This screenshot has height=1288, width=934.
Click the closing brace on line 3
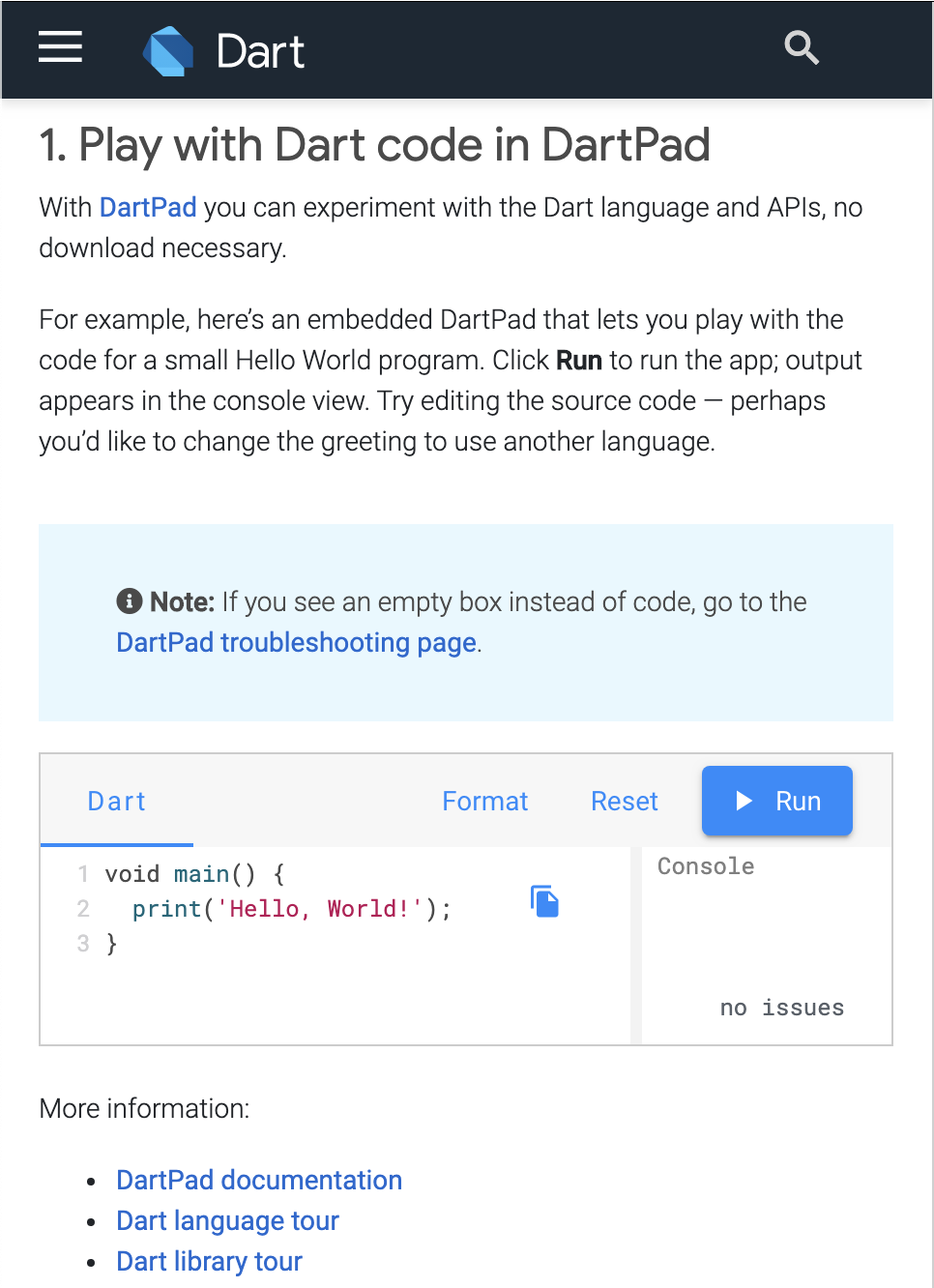click(x=112, y=944)
